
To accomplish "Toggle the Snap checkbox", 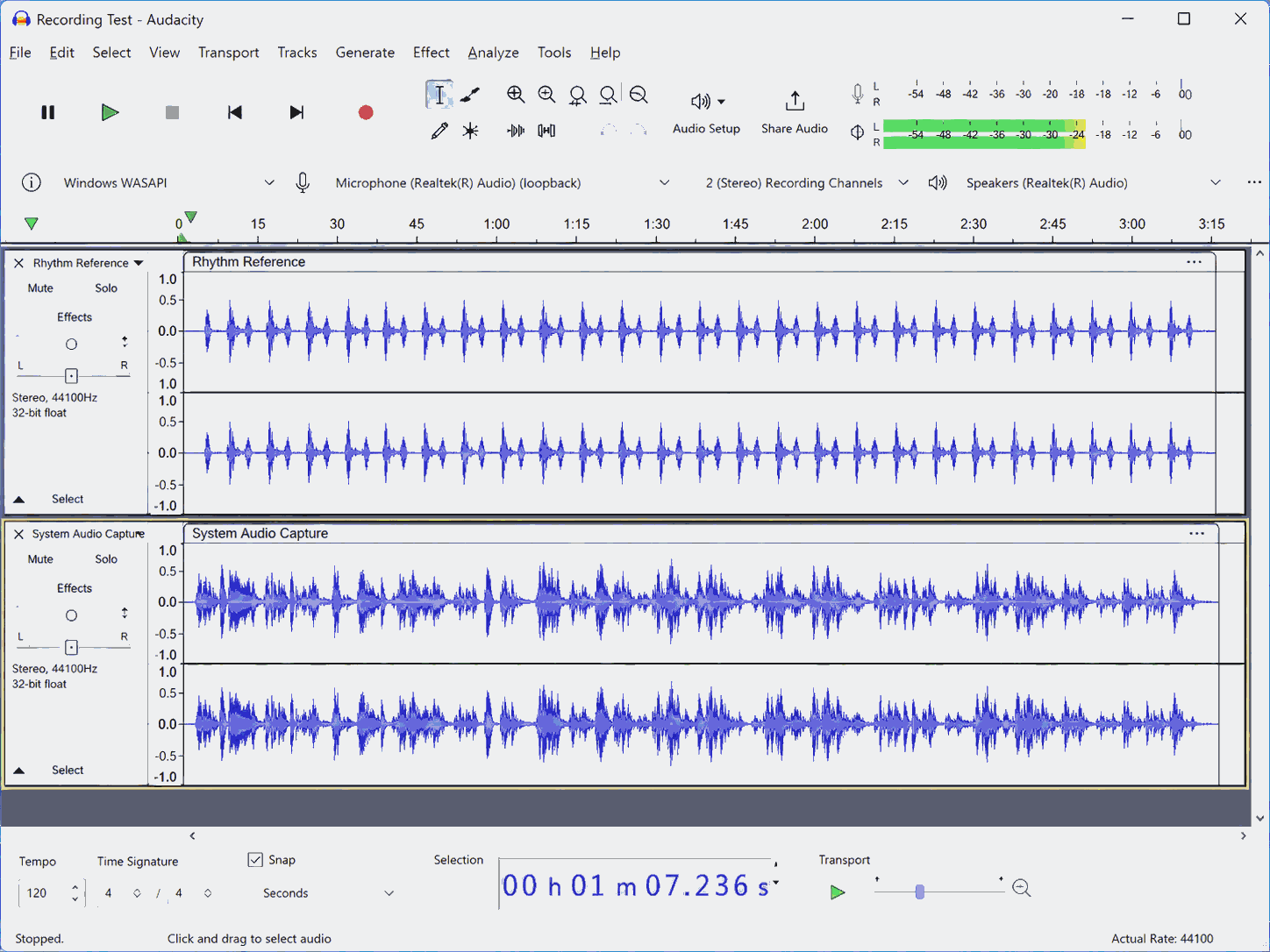I will point(255,860).
